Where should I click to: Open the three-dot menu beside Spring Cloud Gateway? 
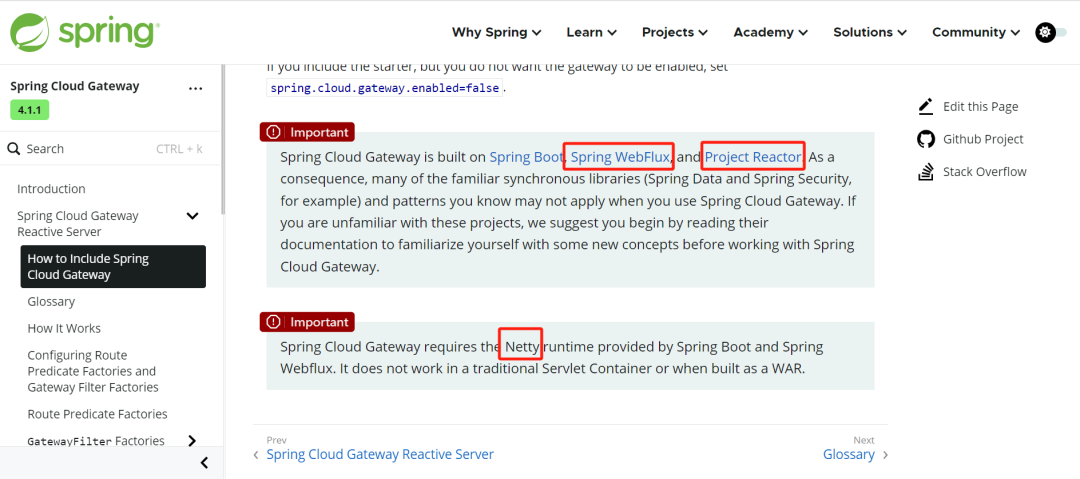tap(196, 88)
